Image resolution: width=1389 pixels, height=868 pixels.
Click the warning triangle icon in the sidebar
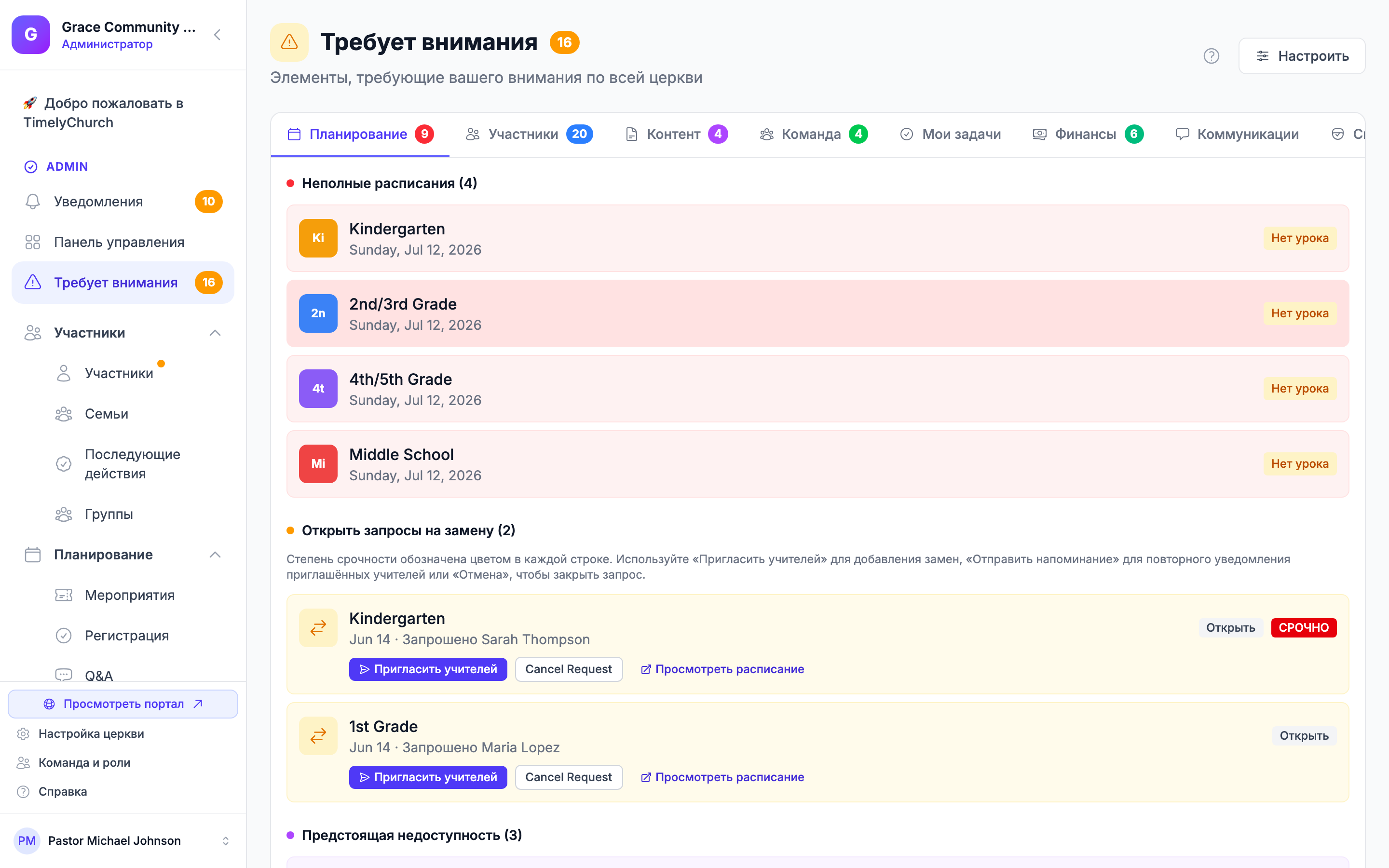coord(33,283)
